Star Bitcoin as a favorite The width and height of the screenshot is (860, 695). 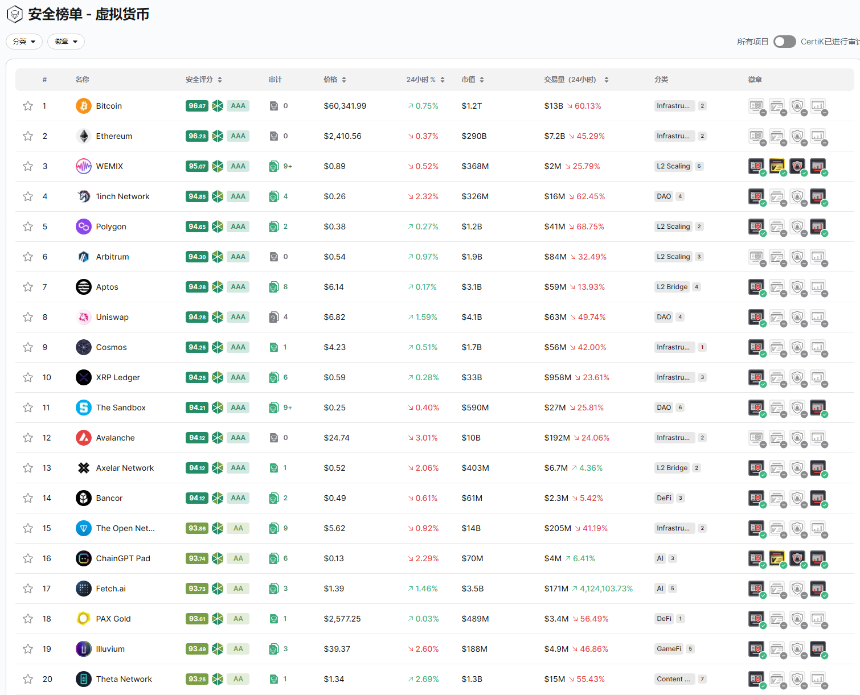pyautogui.click(x=28, y=106)
